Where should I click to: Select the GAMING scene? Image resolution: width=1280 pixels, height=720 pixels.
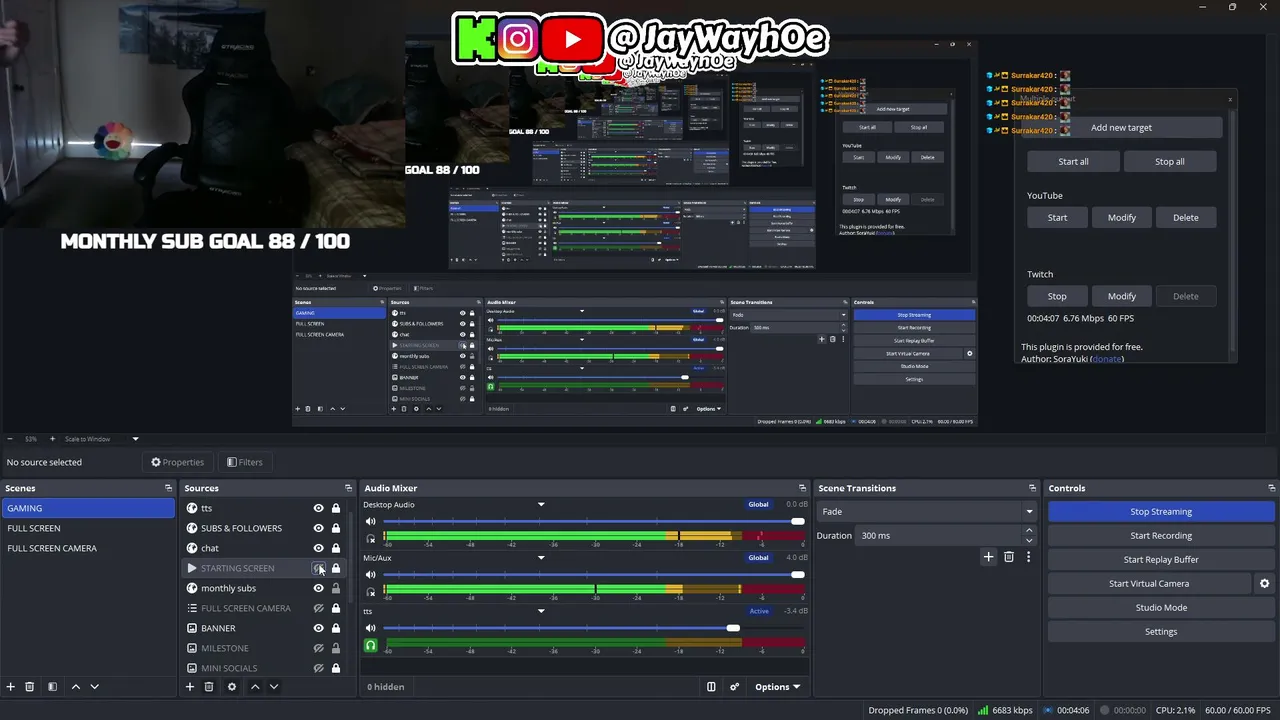[88, 508]
